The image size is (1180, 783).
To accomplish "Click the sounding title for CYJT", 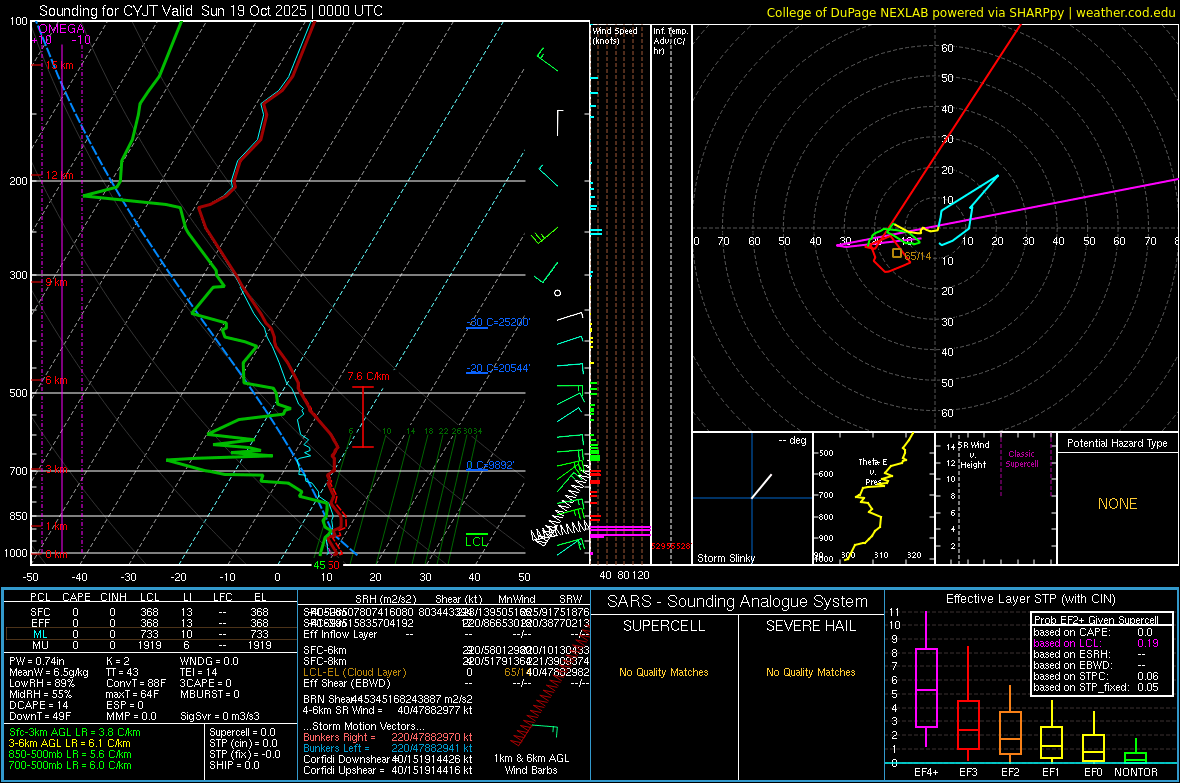I will (x=211, y=11).
